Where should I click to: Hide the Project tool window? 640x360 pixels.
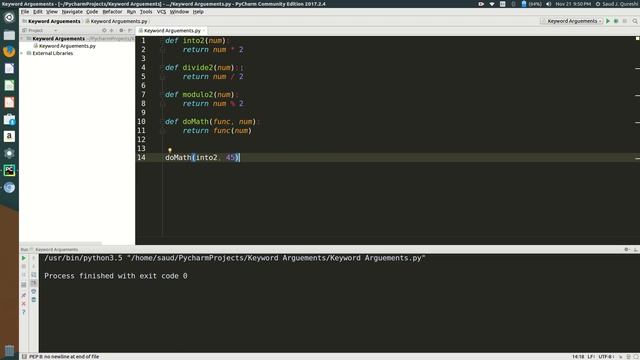coord(130,31)
